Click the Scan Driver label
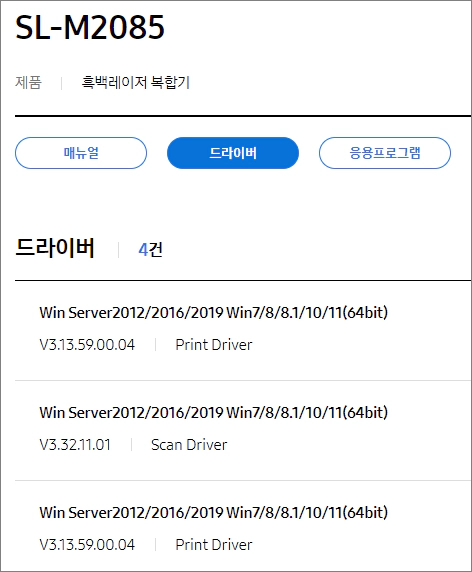This screenshot has width=472, height=572. pyautogui.click(x=189, y=445)
